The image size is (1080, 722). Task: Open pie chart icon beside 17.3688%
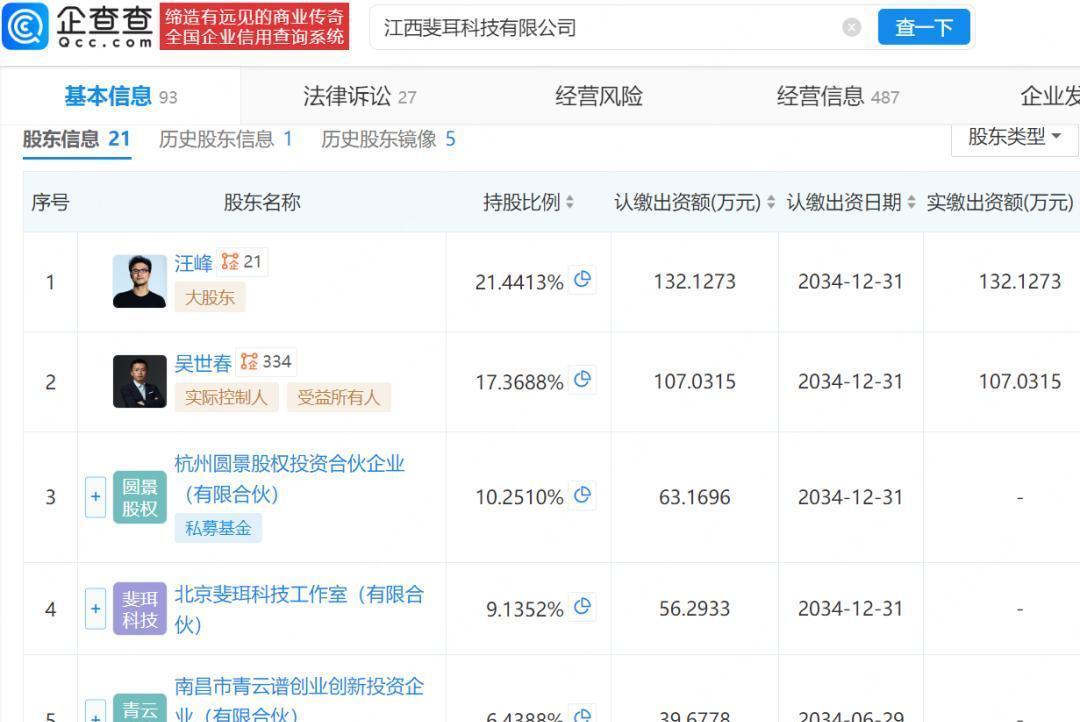582,380
